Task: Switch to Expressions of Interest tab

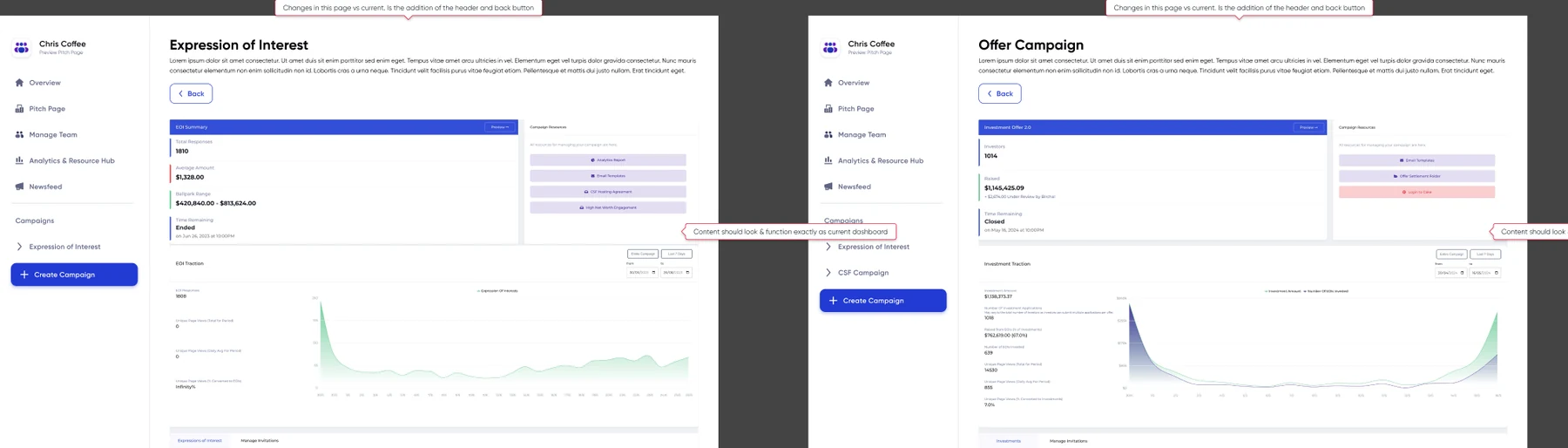Action: pyautogui.click(x=199, y=441)
